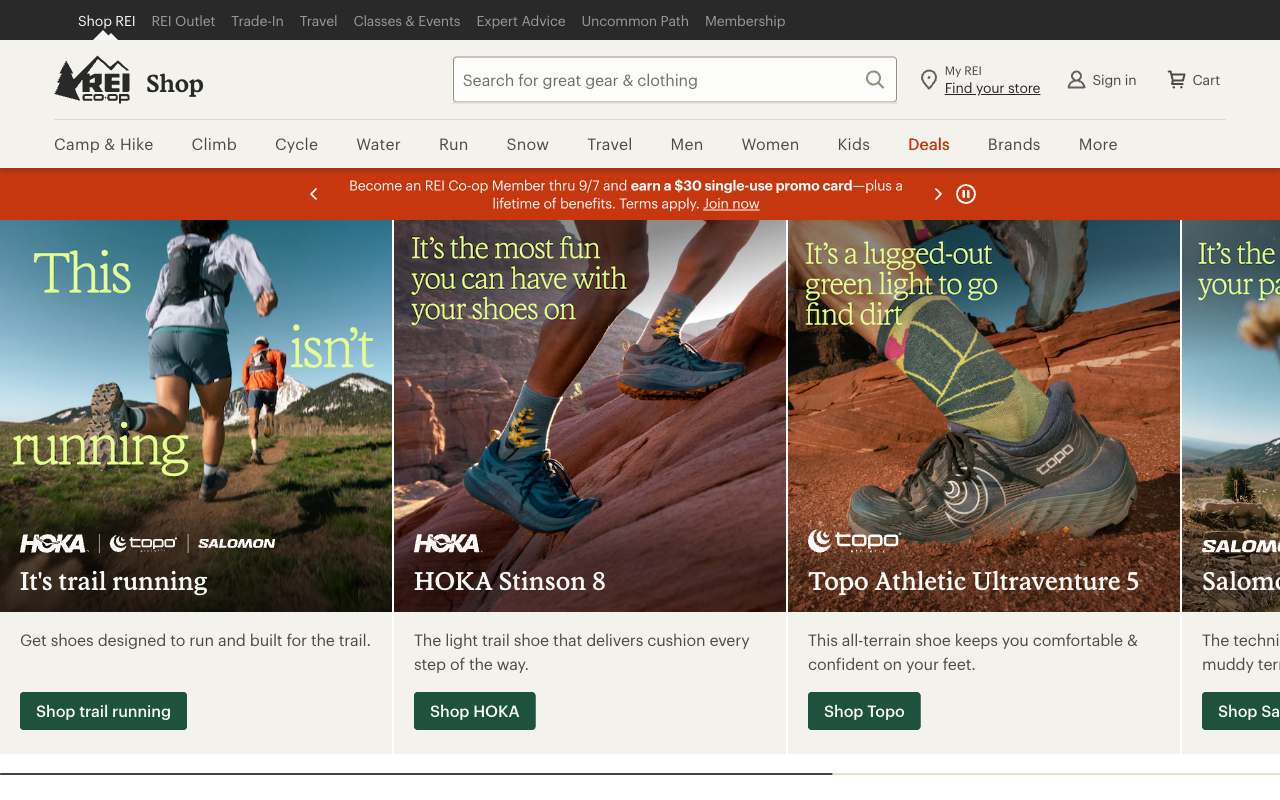Screen dimensions: 1280x800
Task: Click Shop trail running button
Action: coord(103,711)
